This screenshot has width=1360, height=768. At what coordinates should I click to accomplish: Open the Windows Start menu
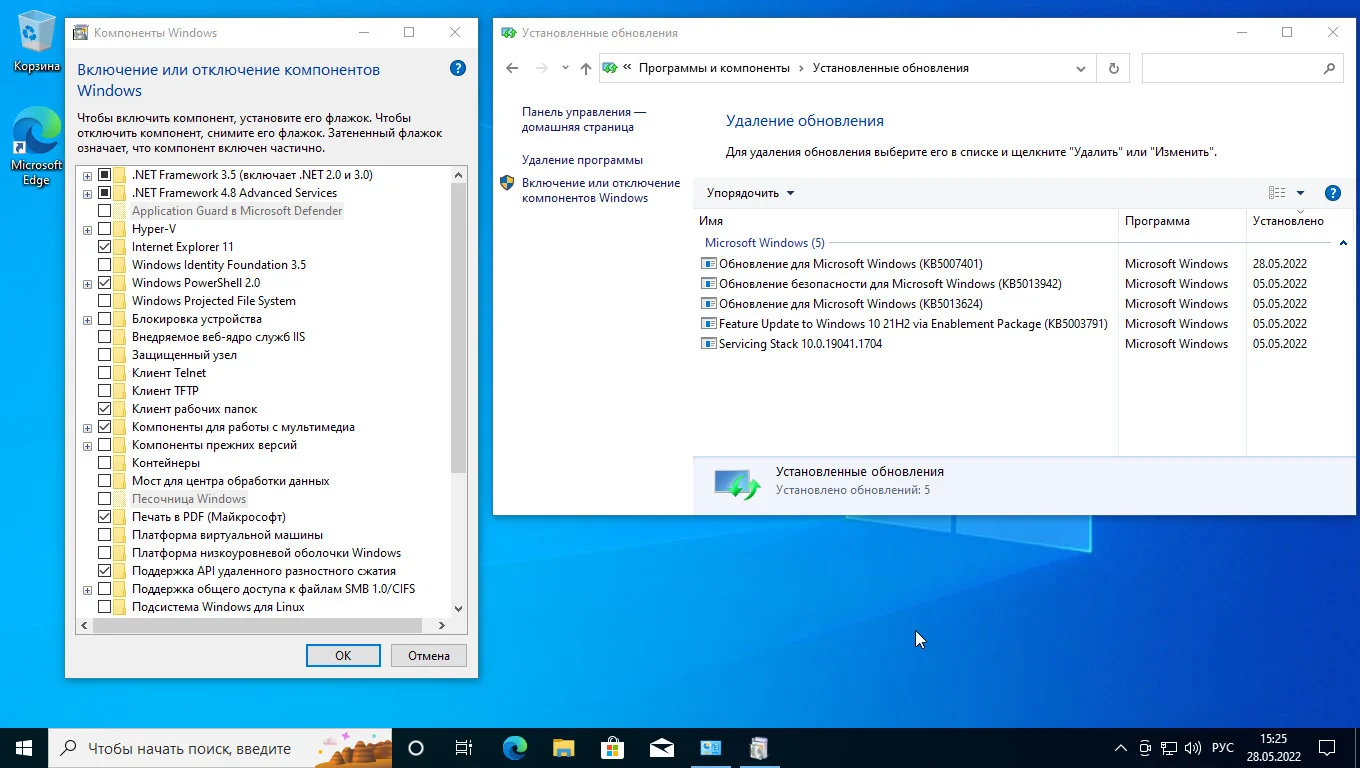click(24, 748)
